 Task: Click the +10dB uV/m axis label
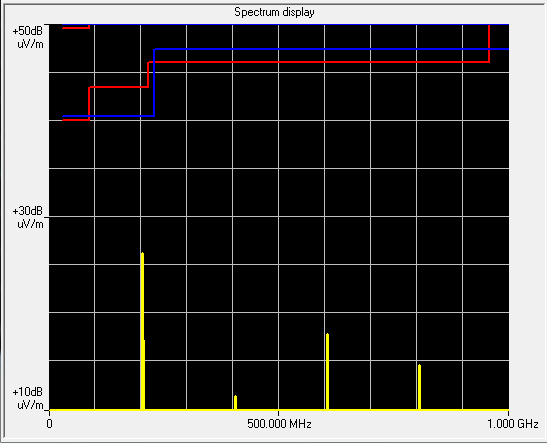coord(28,398)
